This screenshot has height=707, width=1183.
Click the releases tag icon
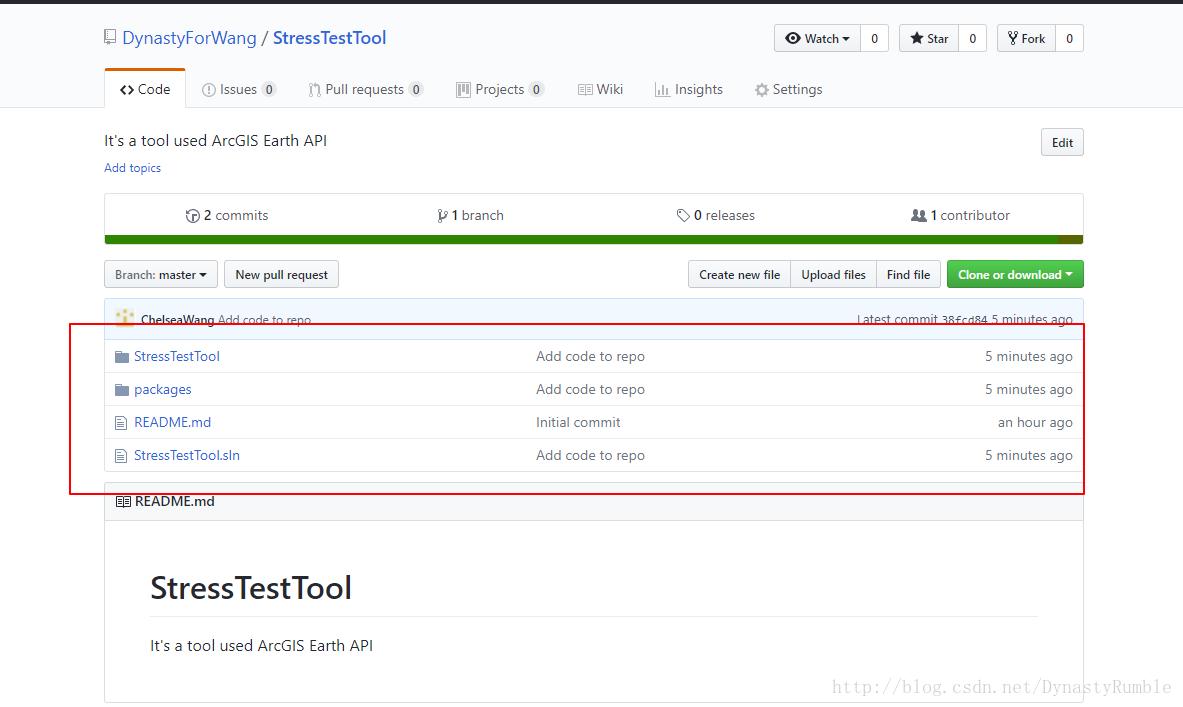(683, 216)
